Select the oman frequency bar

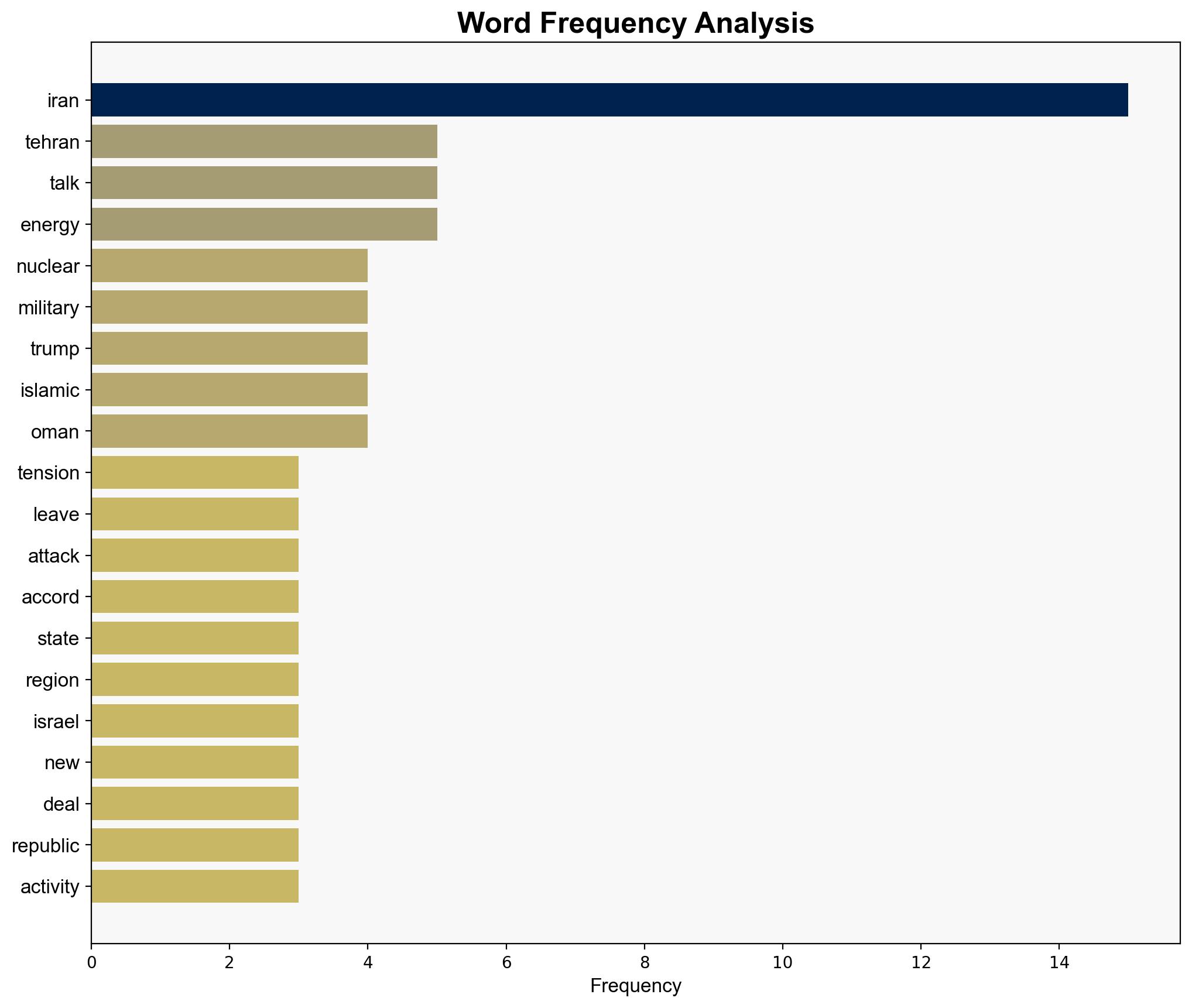tap(230, 431)
